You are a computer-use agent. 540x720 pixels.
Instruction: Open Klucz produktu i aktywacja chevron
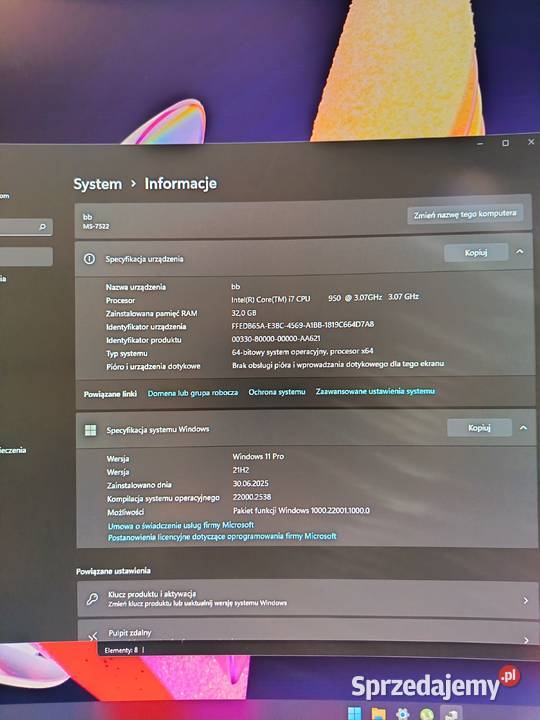(x=525, y=600)
